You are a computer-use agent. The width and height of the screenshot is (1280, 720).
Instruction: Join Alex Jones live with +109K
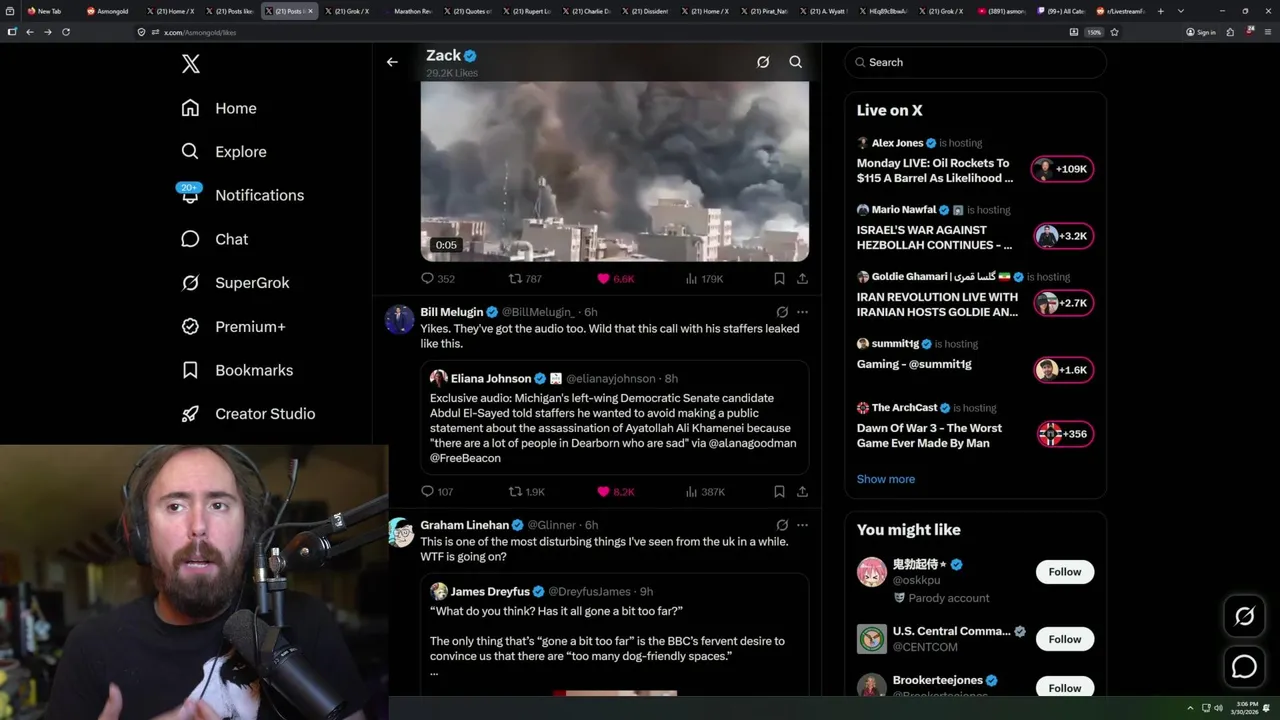pos(1063,169)
